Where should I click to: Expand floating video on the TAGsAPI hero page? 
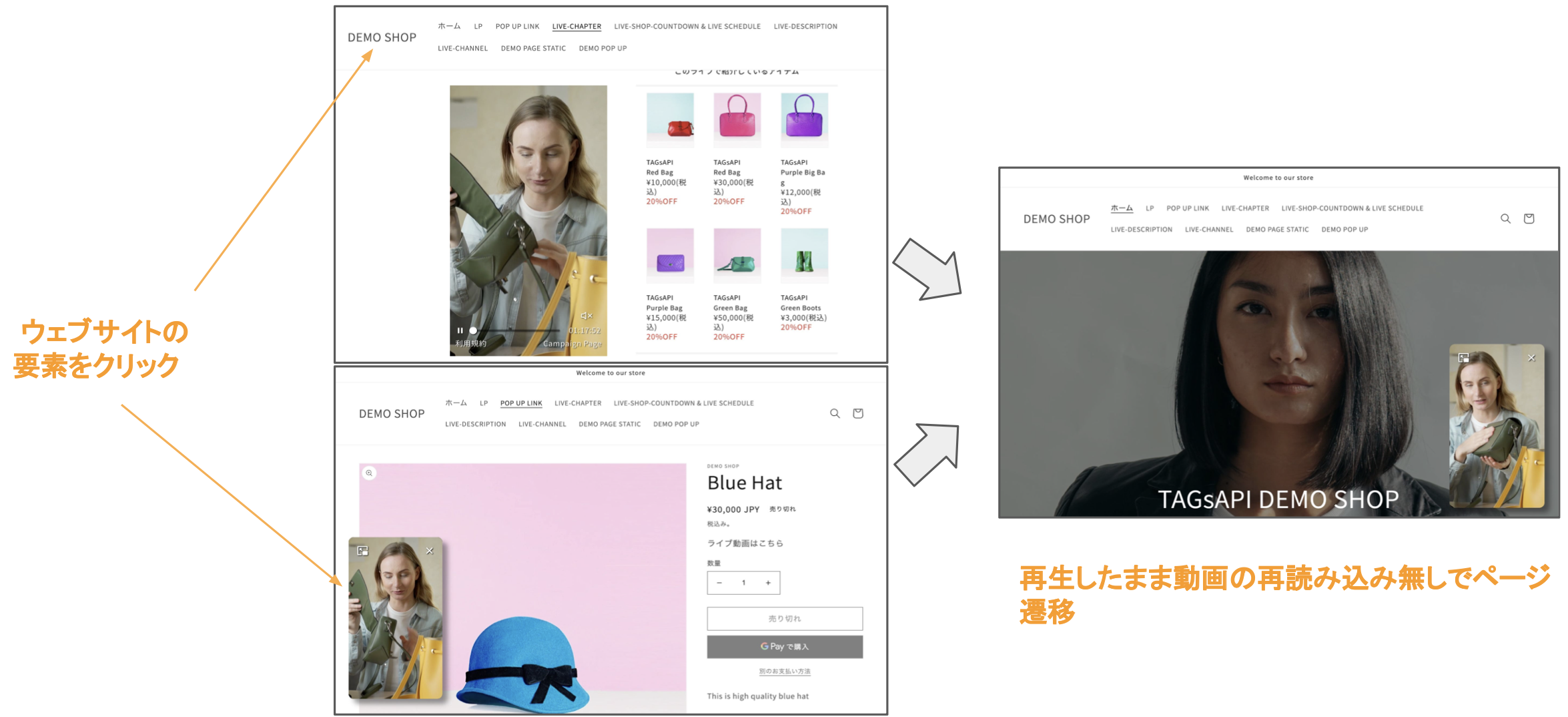(1463, 358)
